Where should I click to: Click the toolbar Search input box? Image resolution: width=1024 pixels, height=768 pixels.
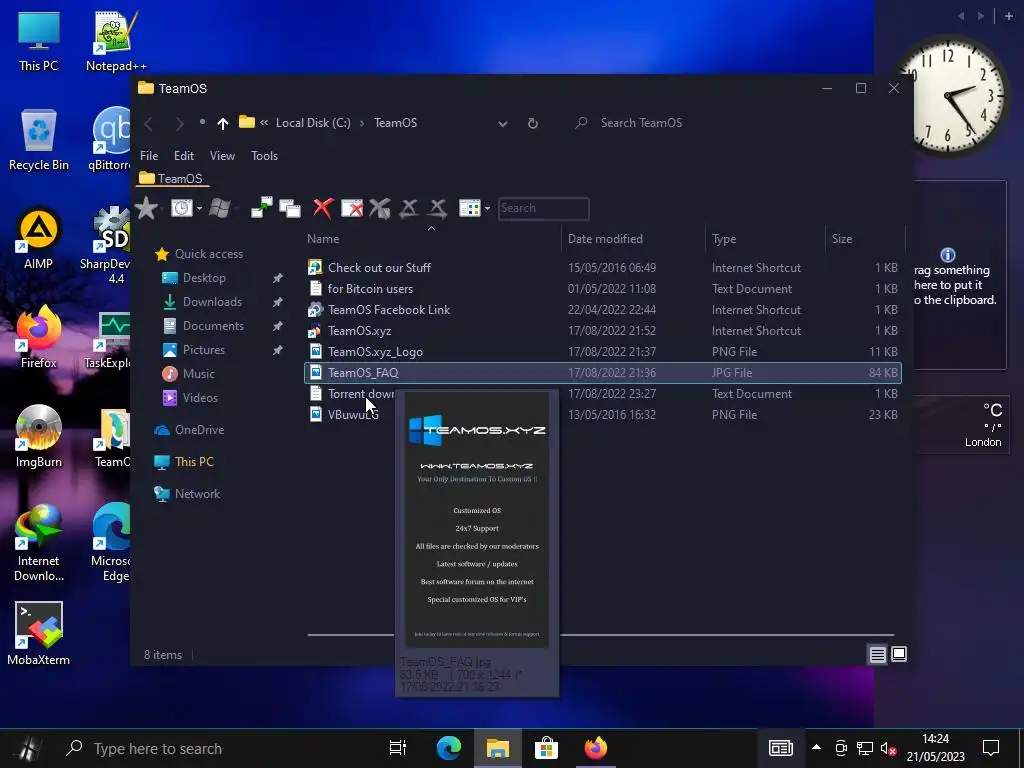click(543, 208)
